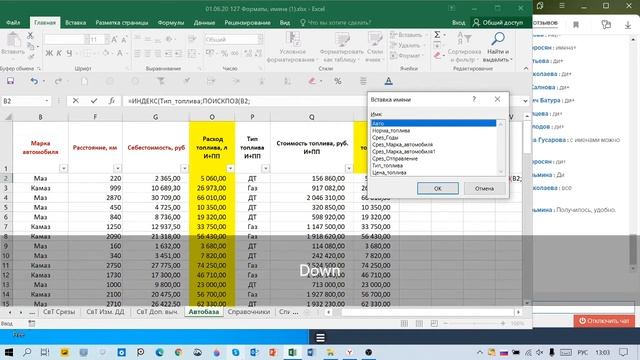Click the Paste clipboard icon
This screenshot has width=640, height=360.
pos(13,40)
